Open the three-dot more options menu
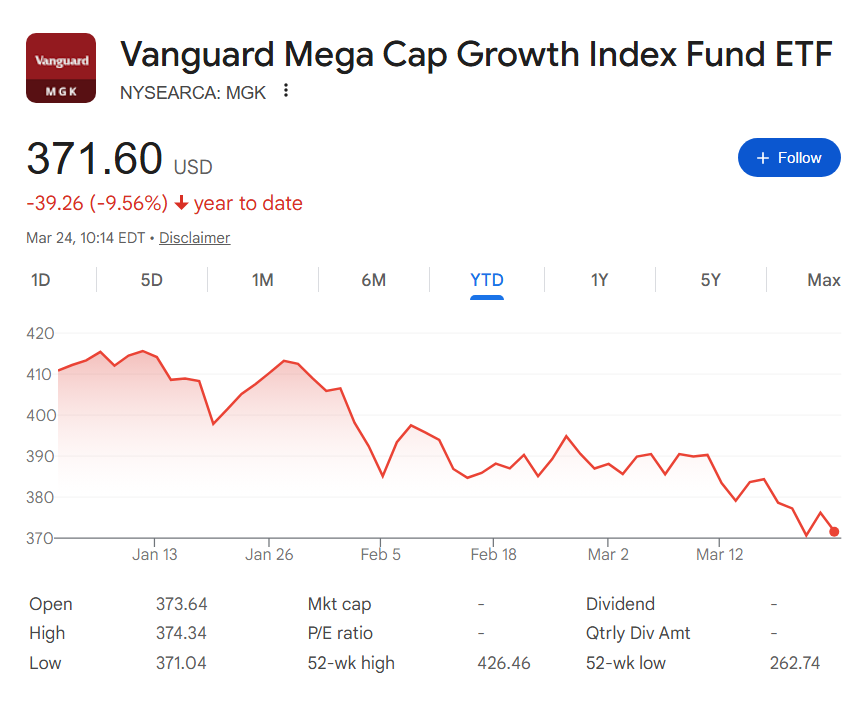Screen dimensions: 860x702 [x=286, y=91]
